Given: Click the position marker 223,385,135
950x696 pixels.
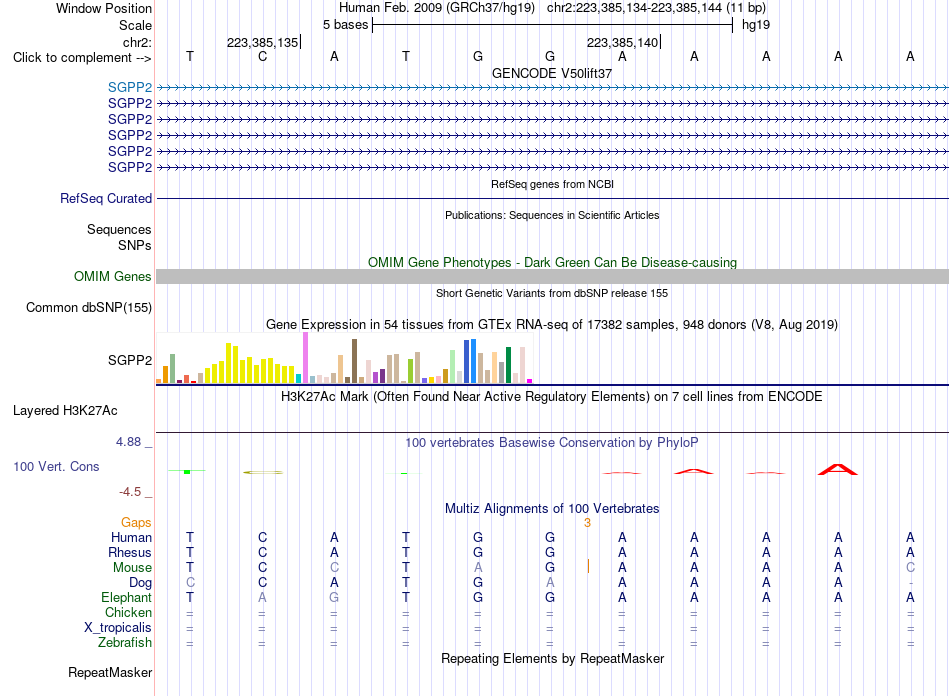Looking at the screenshot, I should tap(263, 42).
